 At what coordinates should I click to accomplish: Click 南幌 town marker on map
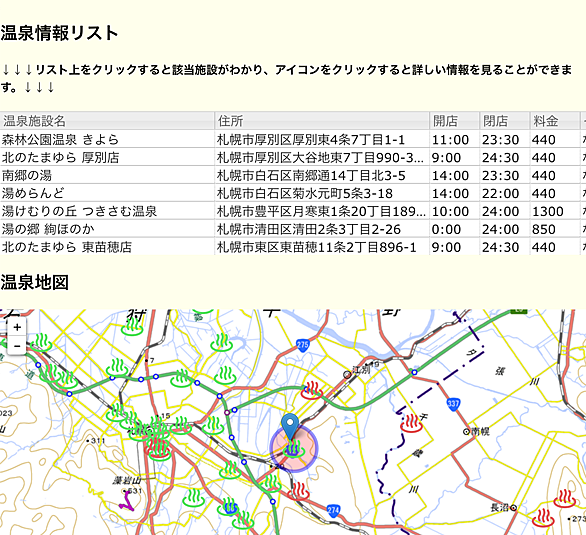pyautogui.click(x=466, y=432)
